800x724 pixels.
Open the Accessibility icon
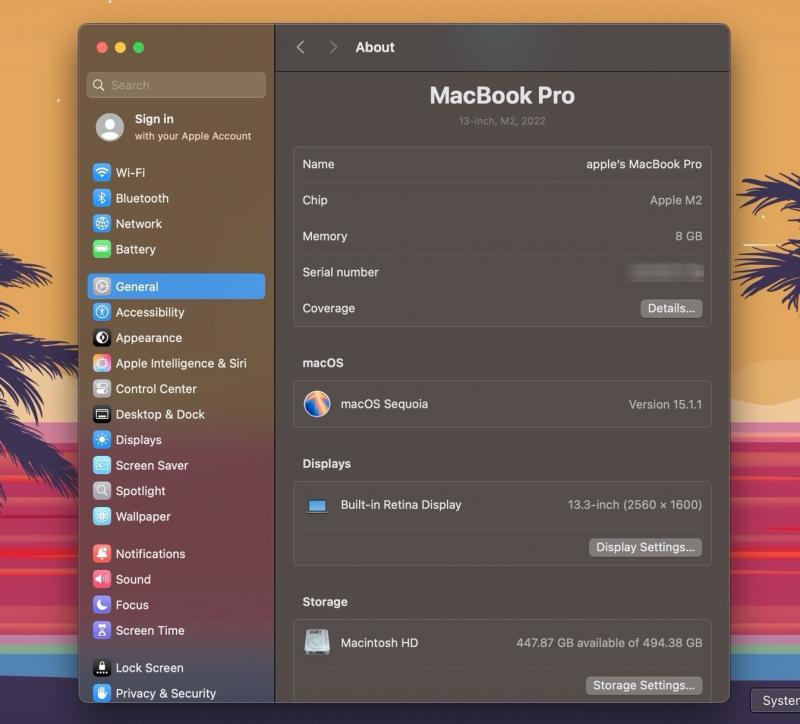(102, 312)
